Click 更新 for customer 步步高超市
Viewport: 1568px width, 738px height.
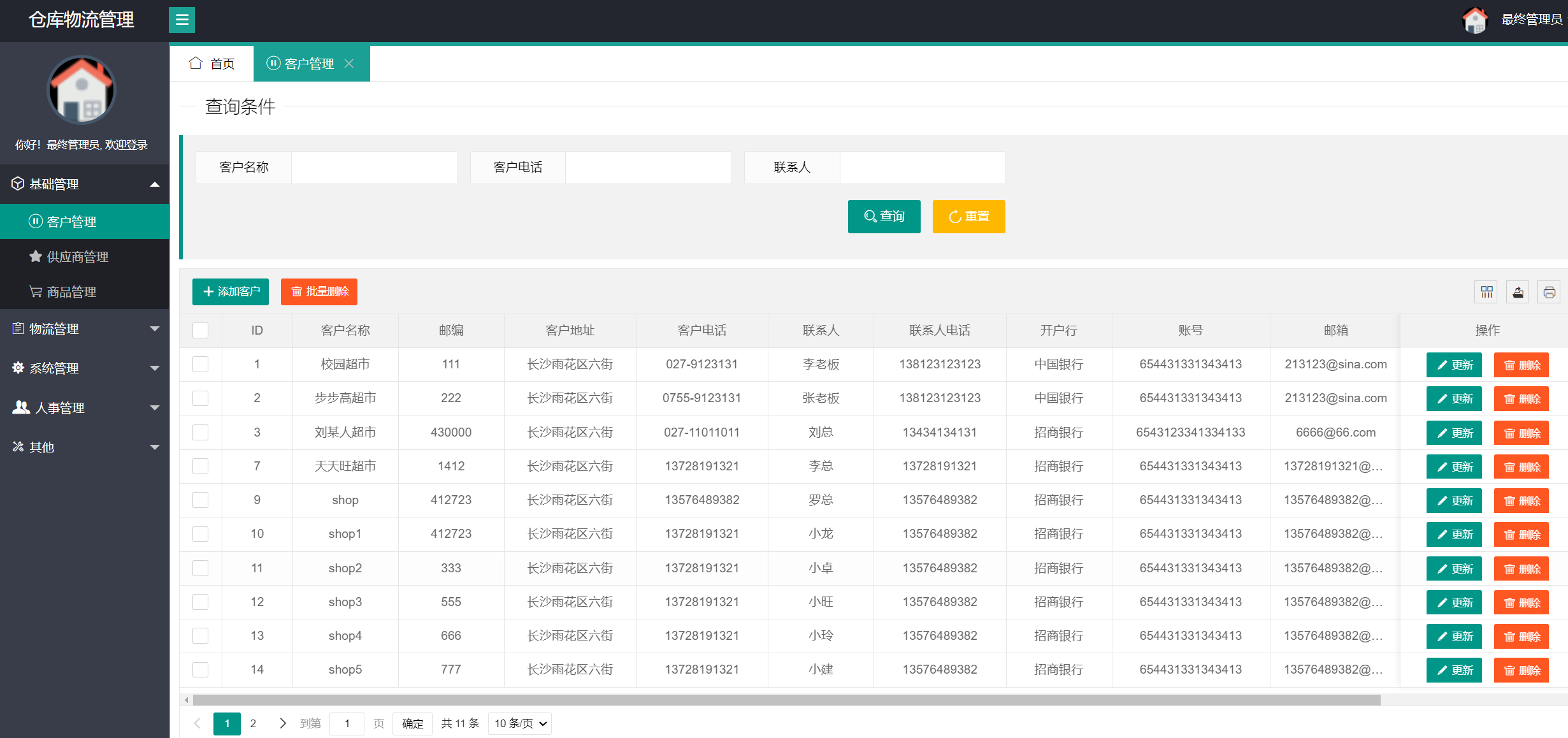point(1454,399)
